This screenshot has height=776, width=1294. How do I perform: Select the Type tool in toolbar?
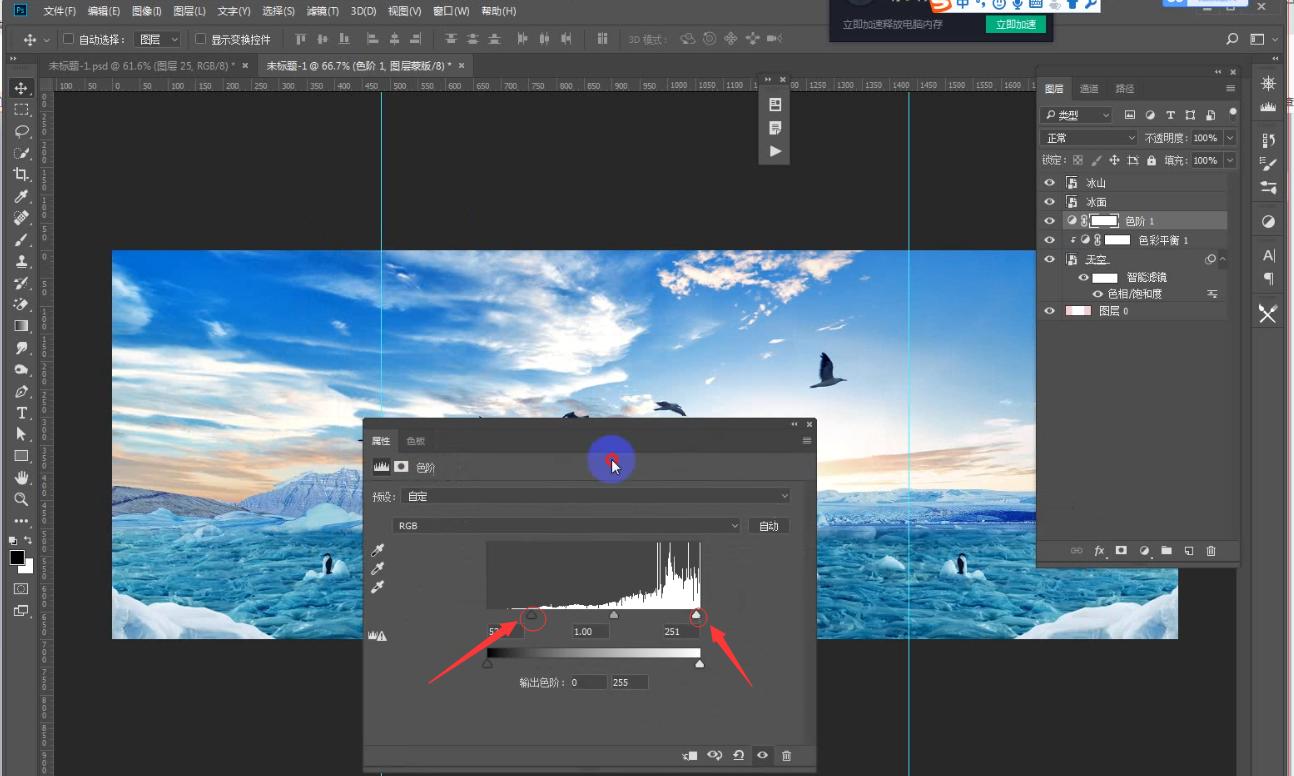tap(21, 413)
